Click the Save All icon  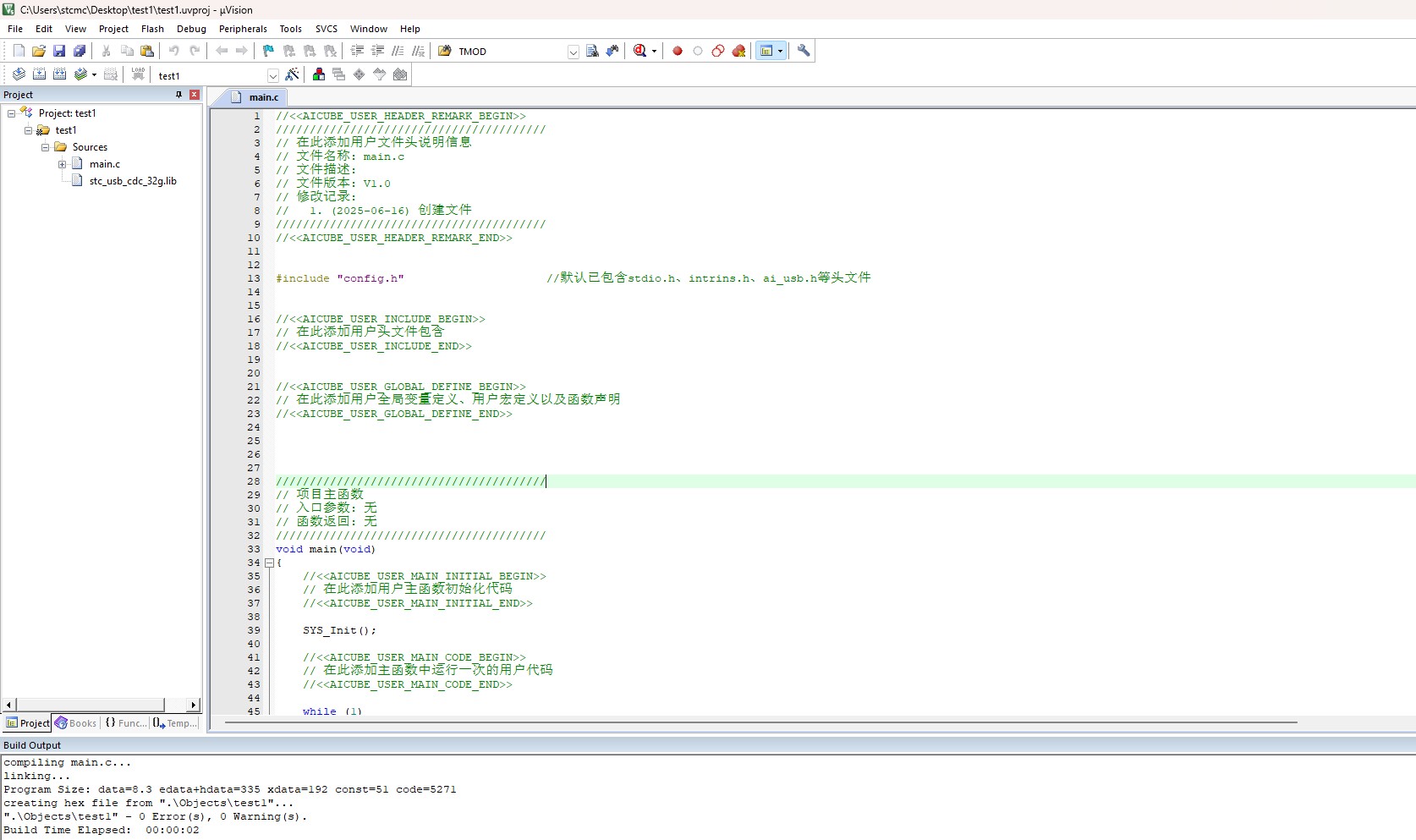click(80, 51)
